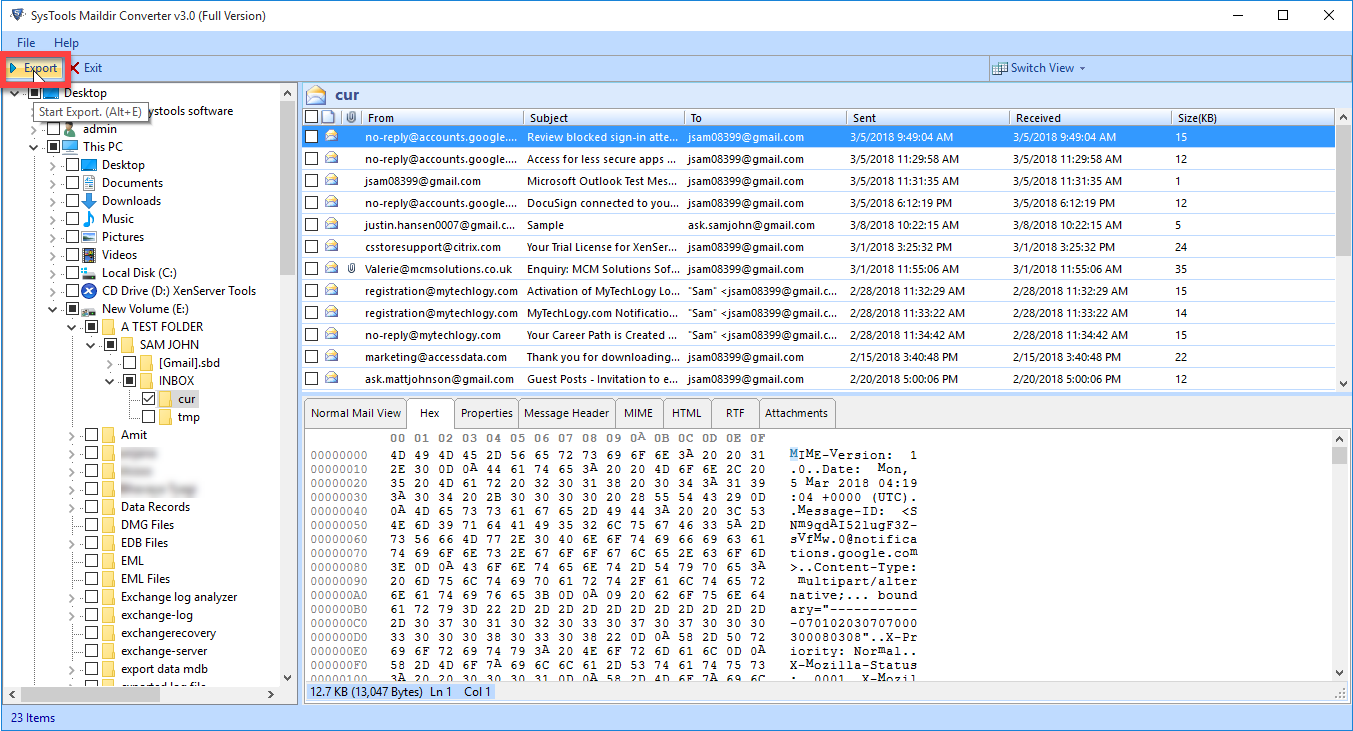Check the box for Enquiry: MCM Solutions email
Viewport: 1353px width, 731px height.
click(x=312, y=268)
